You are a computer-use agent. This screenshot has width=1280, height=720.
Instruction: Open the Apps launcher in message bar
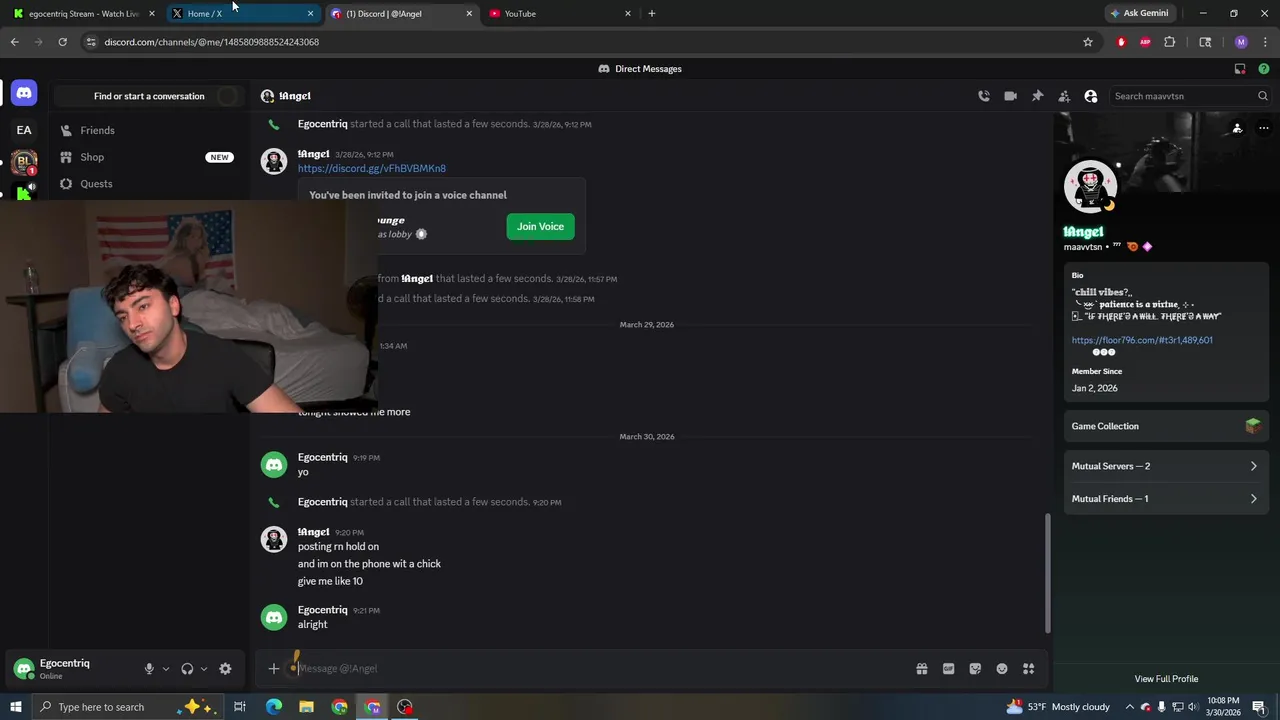1028,669
